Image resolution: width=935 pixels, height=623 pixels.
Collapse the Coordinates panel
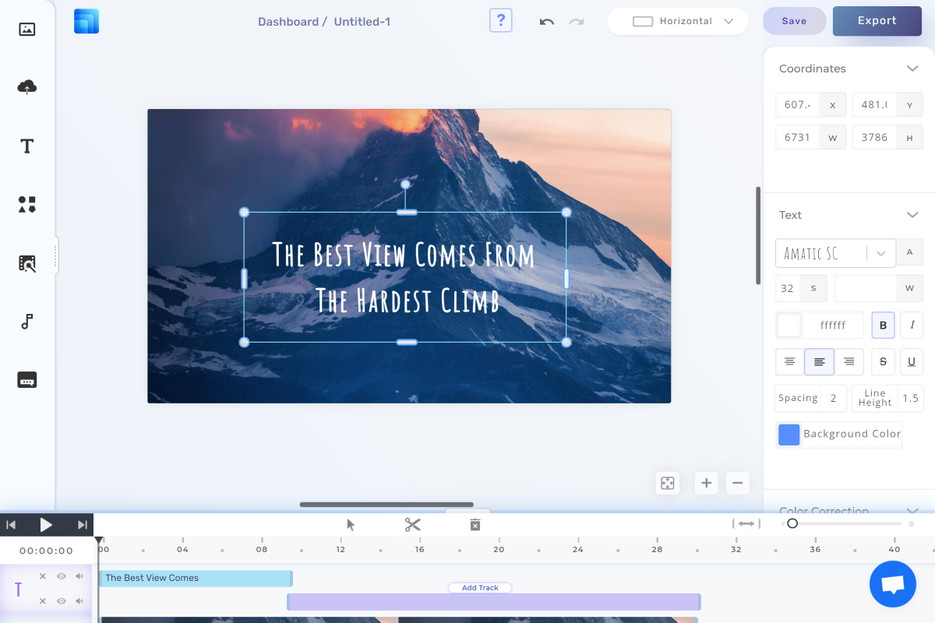[x=911, y=68]
